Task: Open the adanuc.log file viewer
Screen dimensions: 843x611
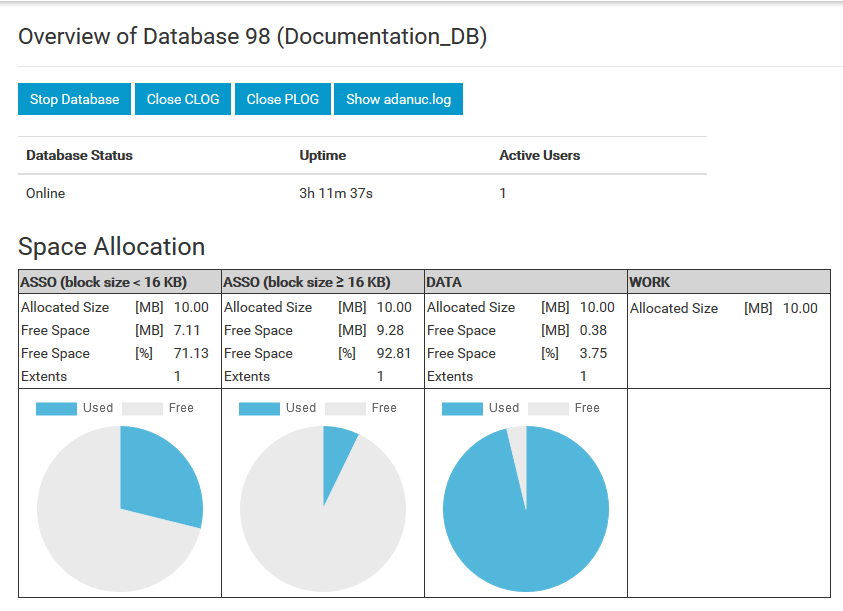Action: (398, 99)
